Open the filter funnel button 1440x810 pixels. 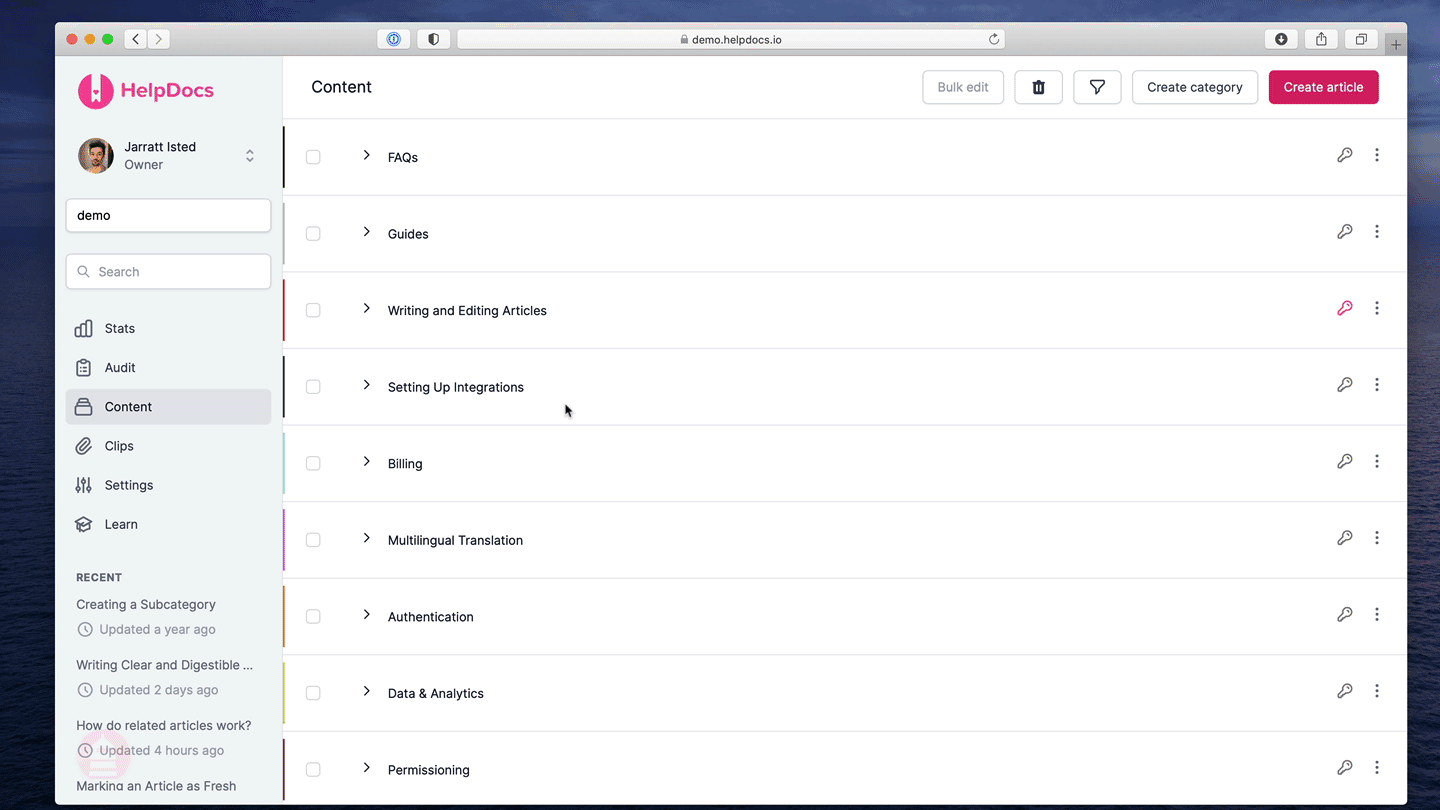pos(1097,87)
